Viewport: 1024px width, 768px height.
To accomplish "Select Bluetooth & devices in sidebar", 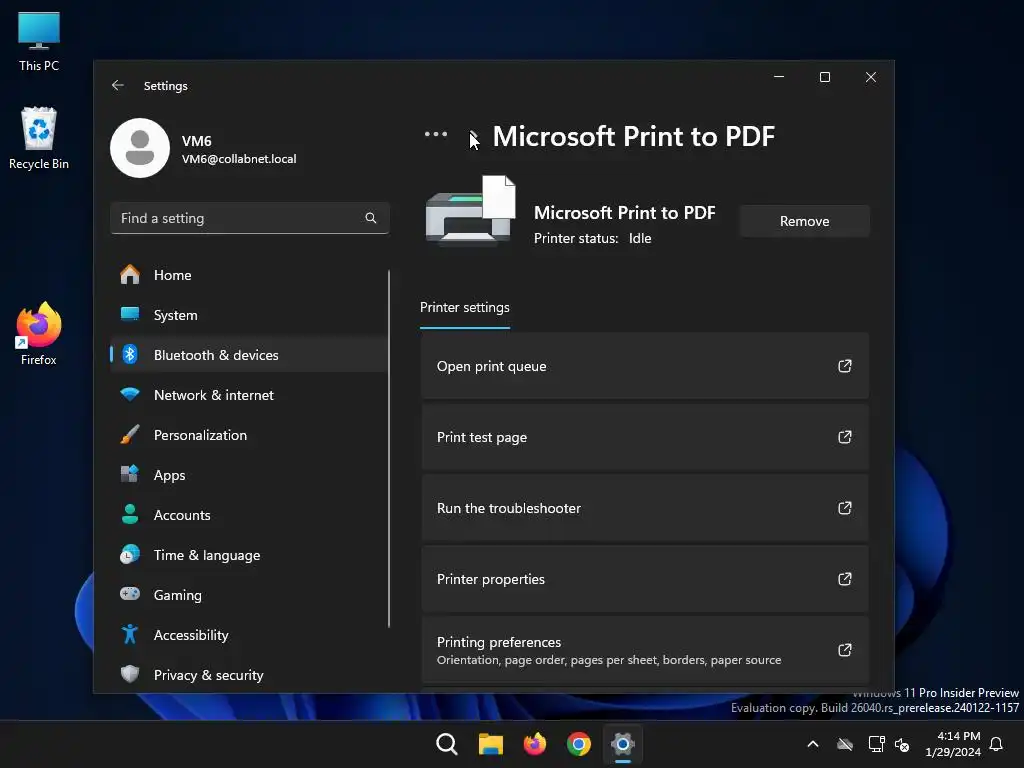I will (x=248, y=355).
